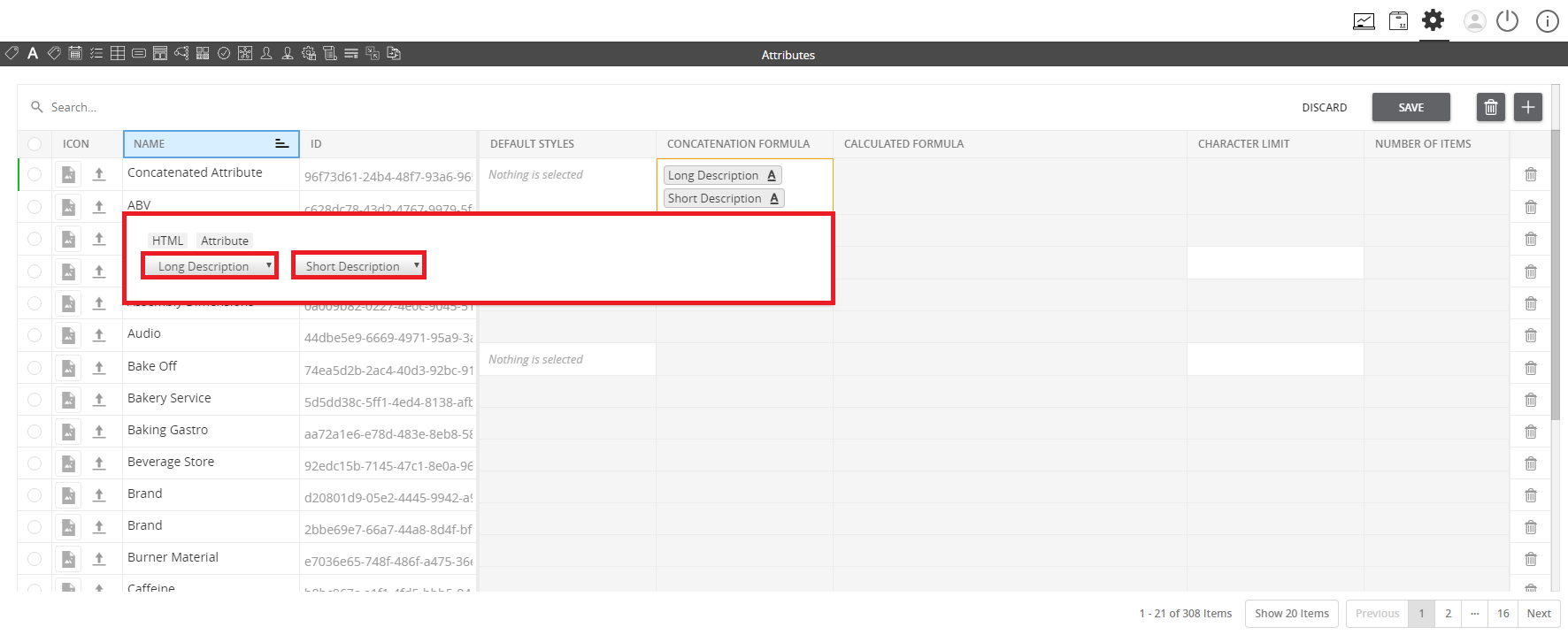Screen dimensions: 1568x635
Task: Toggle the select-all circle in header row
Action: pos(35,144)
